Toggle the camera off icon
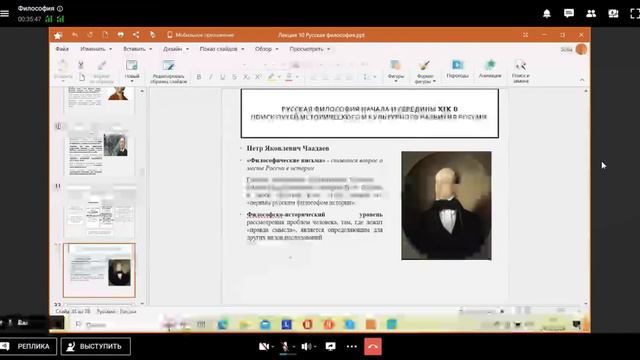This screenshot has width=640, height=360. click(264, 347)
